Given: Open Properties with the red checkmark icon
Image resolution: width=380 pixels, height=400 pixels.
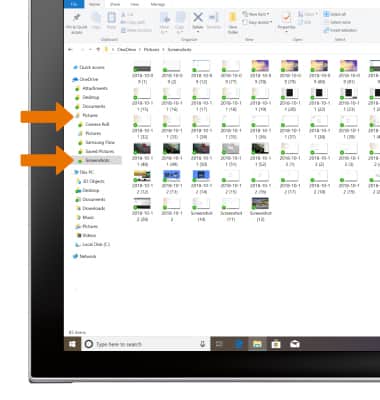Looking at the screenshot, I should (x=286, y=21).
